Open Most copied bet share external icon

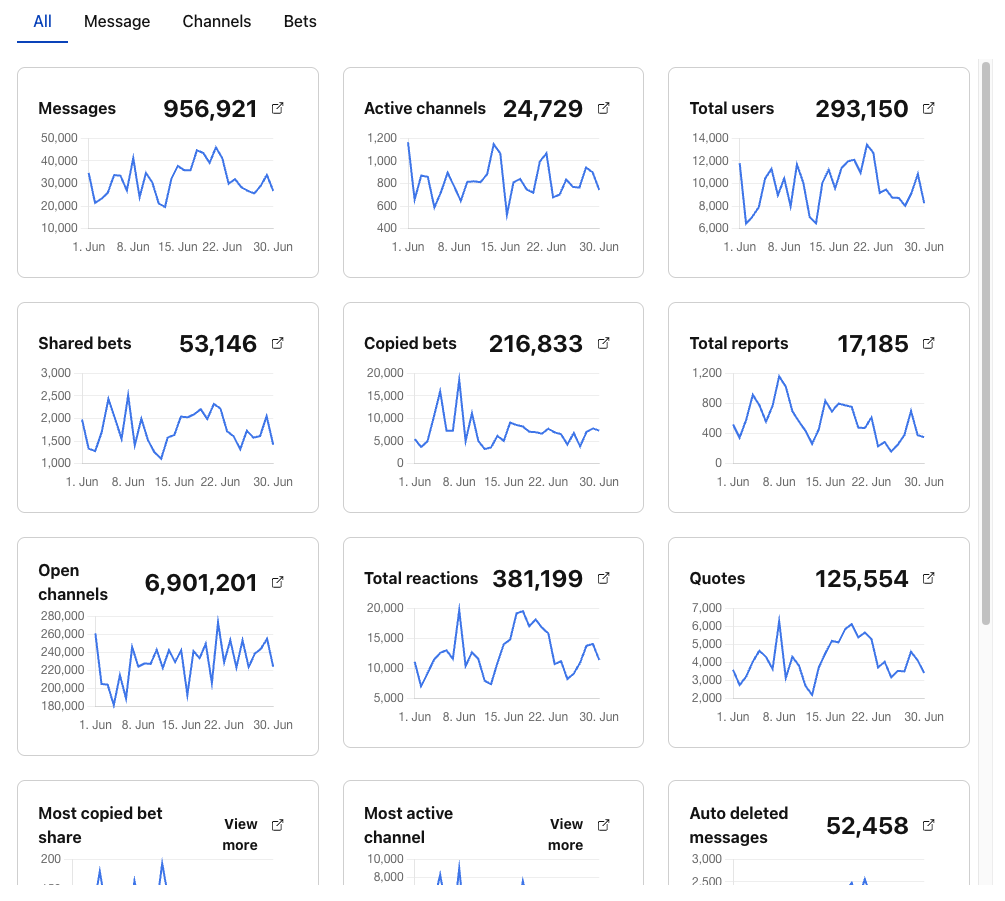278,825
